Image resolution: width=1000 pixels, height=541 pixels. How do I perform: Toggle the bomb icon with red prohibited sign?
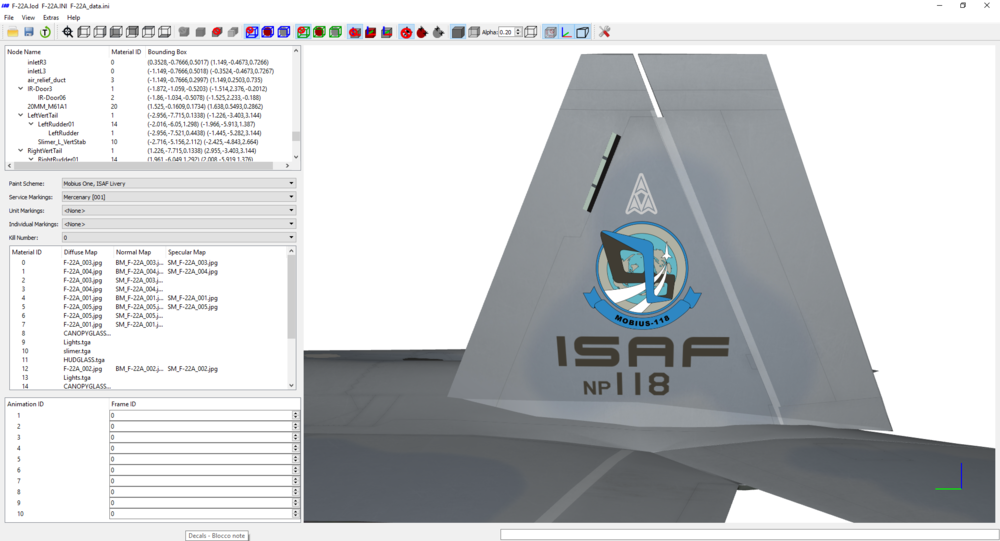406,32
